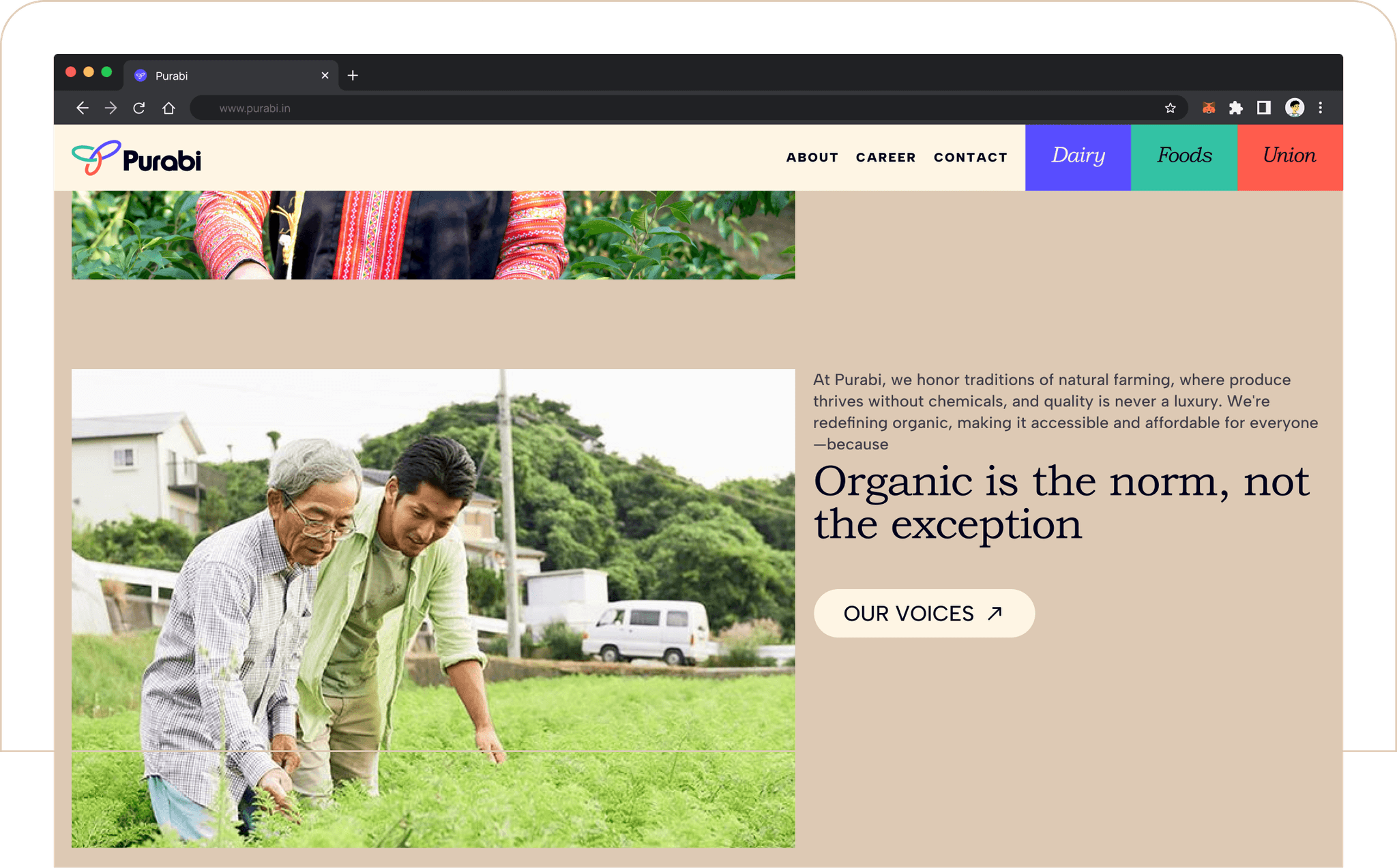Open the CAREER nav link
1397x868 pixels.
point(885,158)
